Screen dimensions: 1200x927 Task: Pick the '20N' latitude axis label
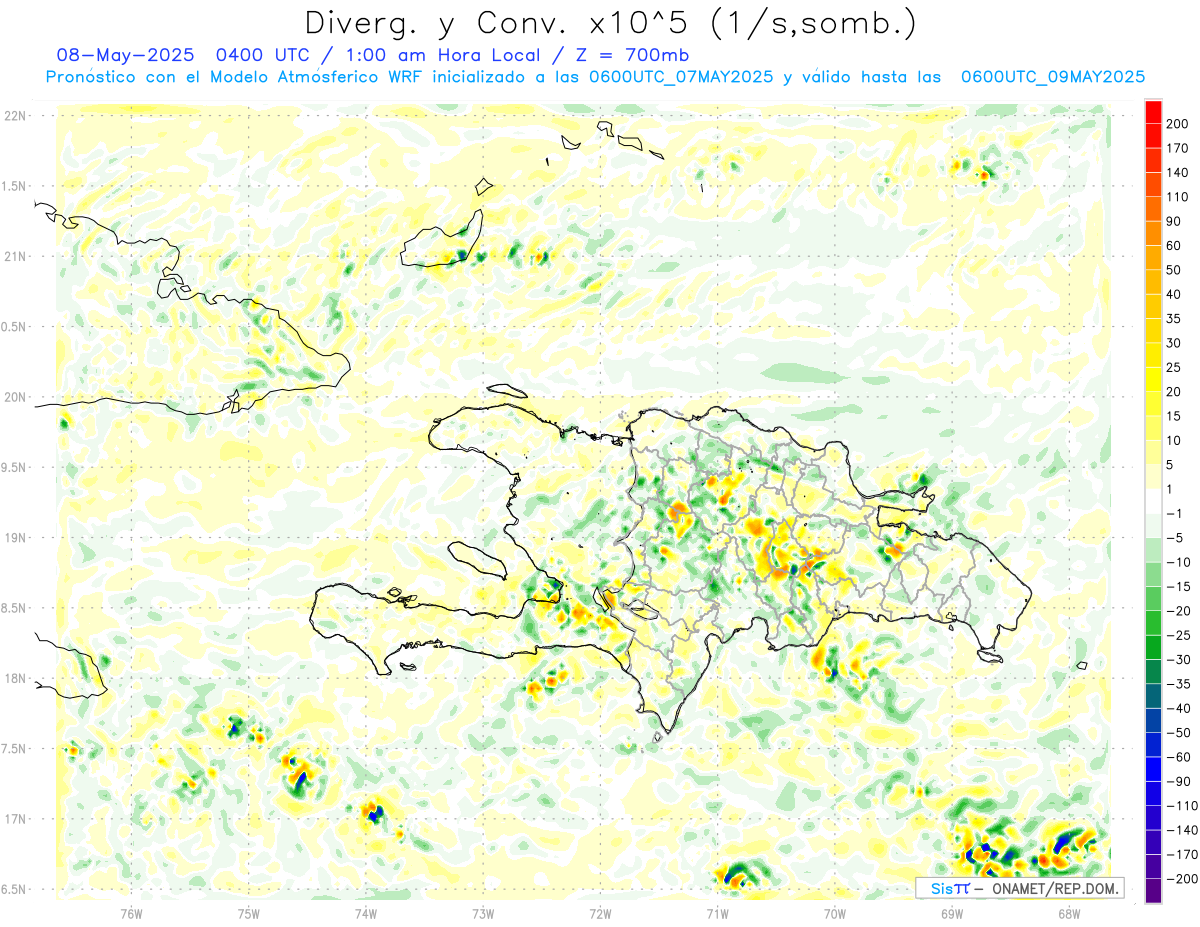(x=14, y=397)
